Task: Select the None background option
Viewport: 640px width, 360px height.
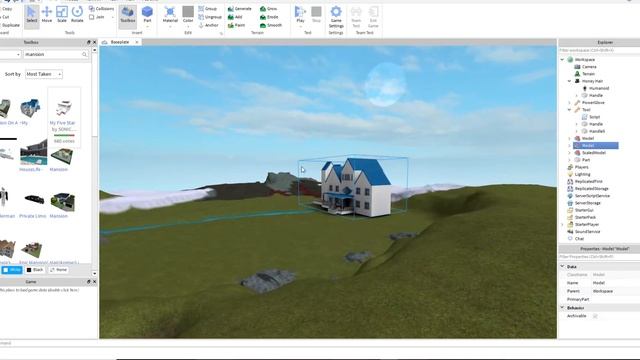Action: point(58,270)
